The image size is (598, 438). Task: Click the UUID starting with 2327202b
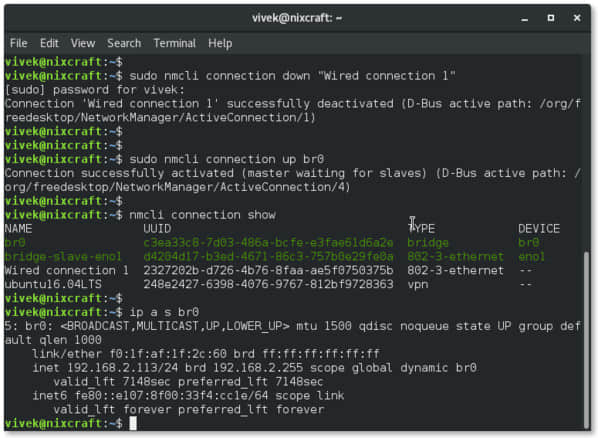268,271
